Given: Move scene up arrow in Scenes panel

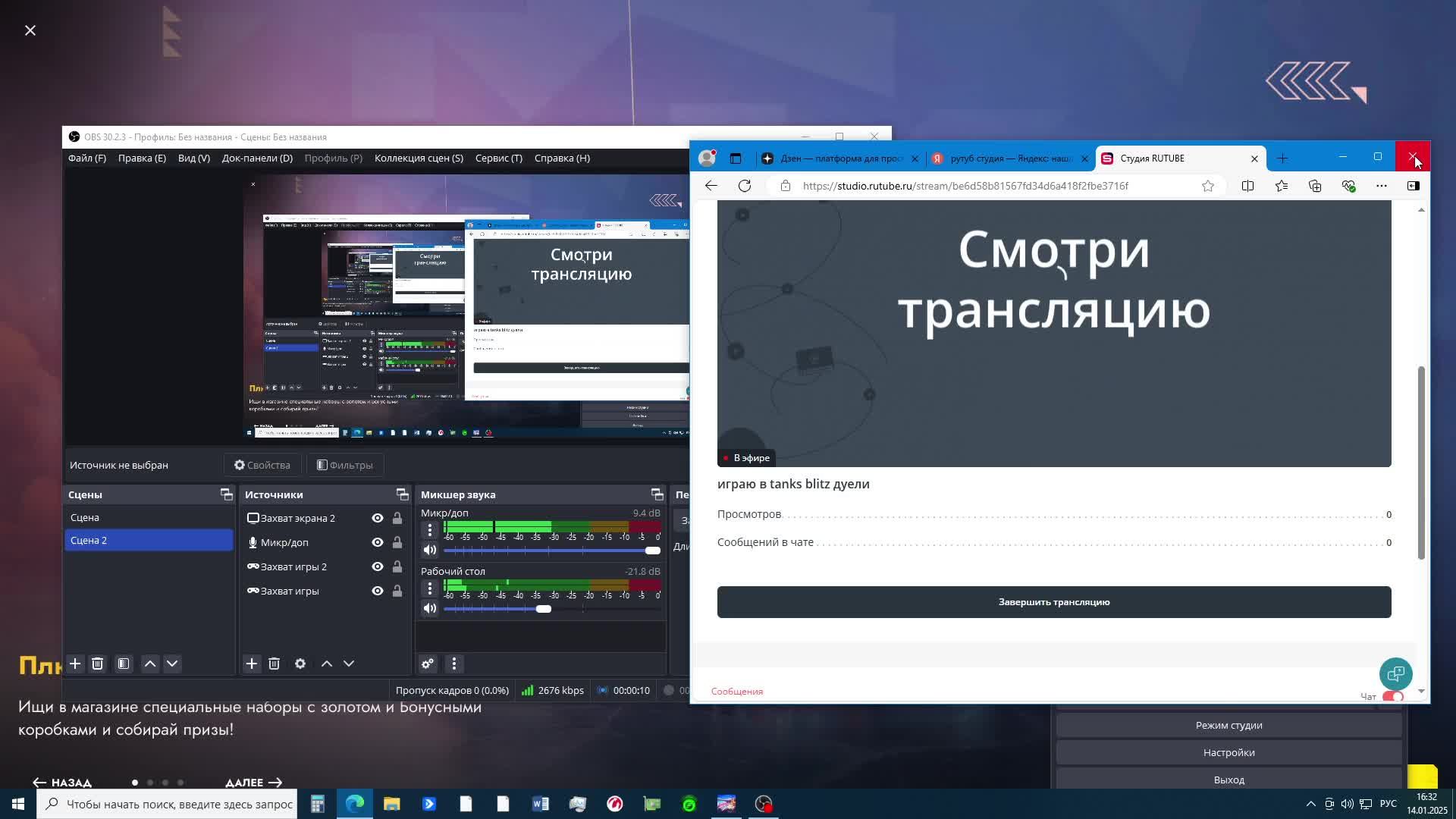Looking at the screenshot, I should pos(150,664).
